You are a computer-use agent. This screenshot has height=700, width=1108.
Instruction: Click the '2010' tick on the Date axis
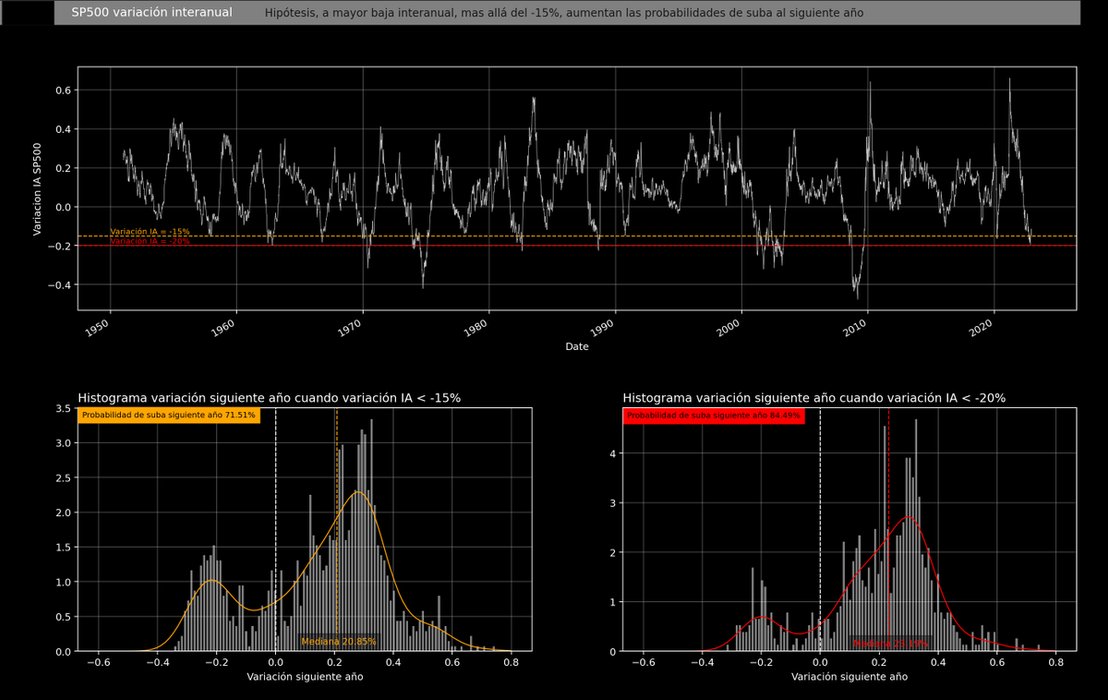(x=855, y=327)
